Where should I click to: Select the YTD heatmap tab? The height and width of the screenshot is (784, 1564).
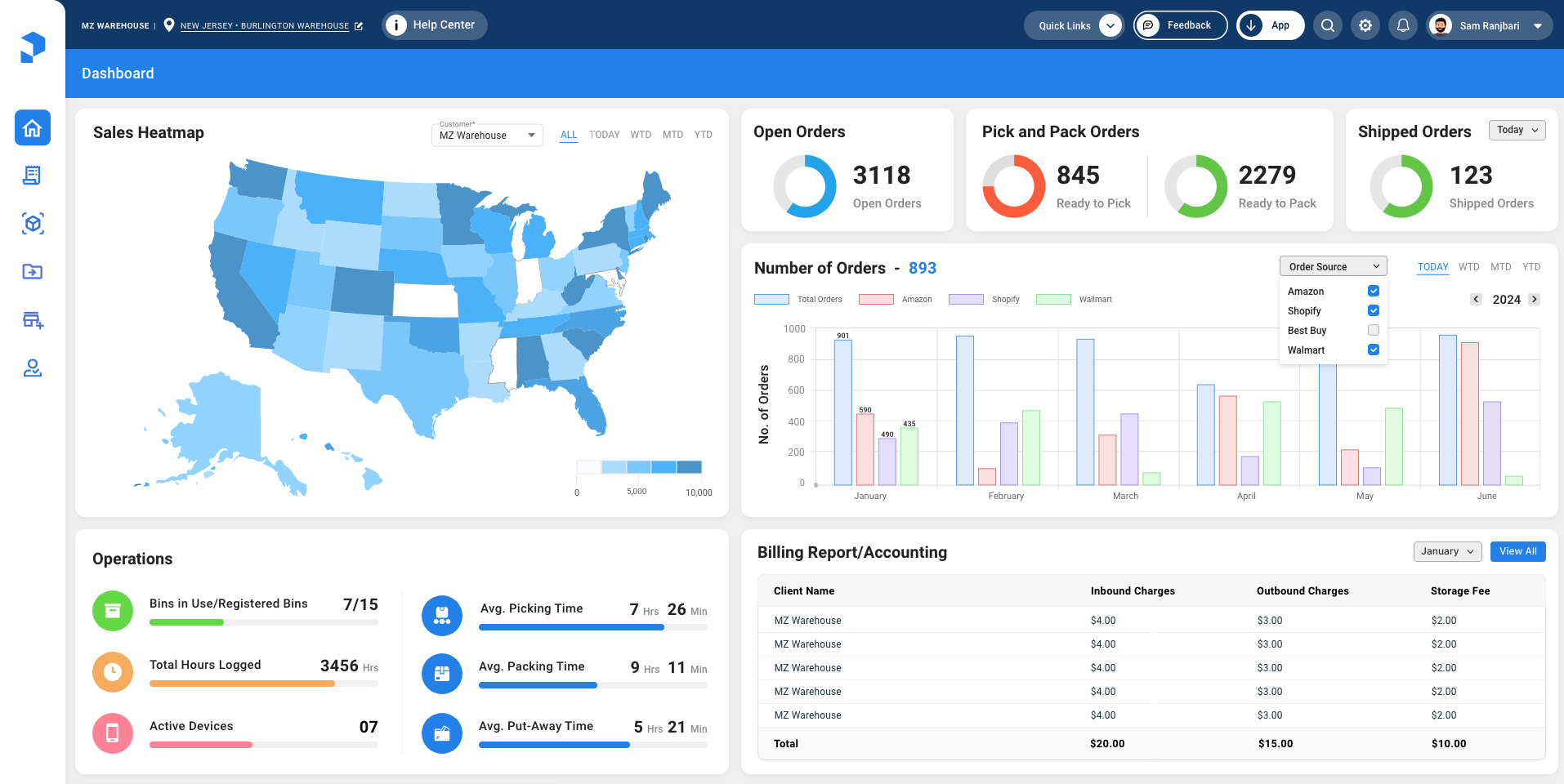click(x=703, y=135)
